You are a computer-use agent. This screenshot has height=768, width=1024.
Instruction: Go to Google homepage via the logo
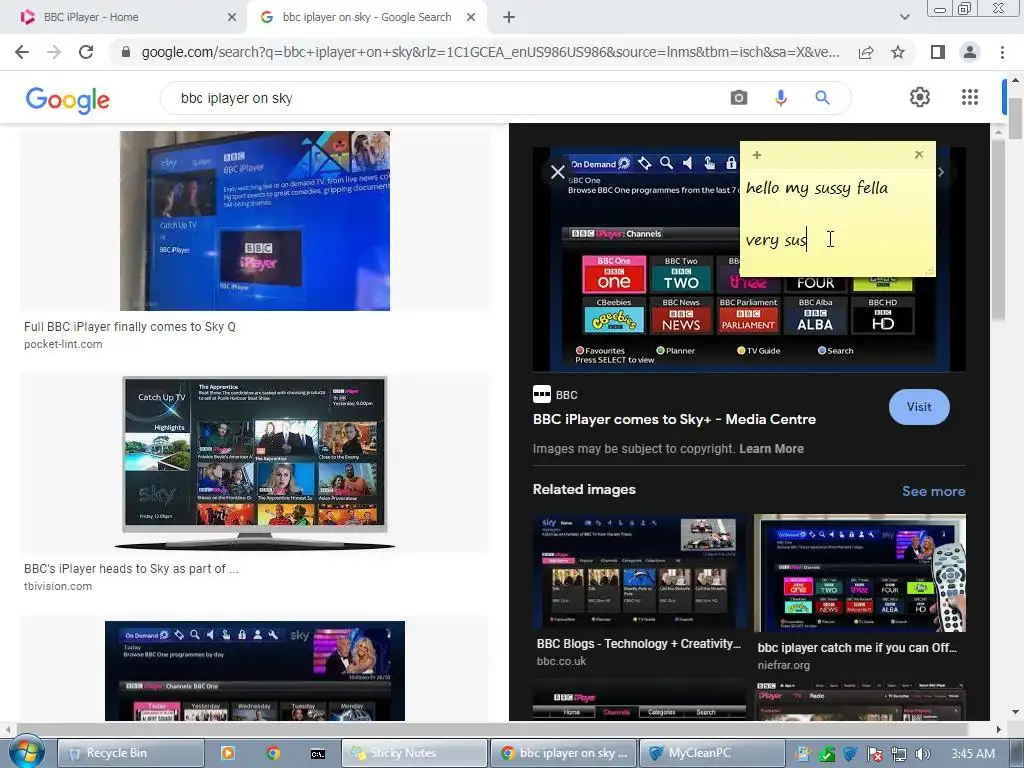coord(67,100)
